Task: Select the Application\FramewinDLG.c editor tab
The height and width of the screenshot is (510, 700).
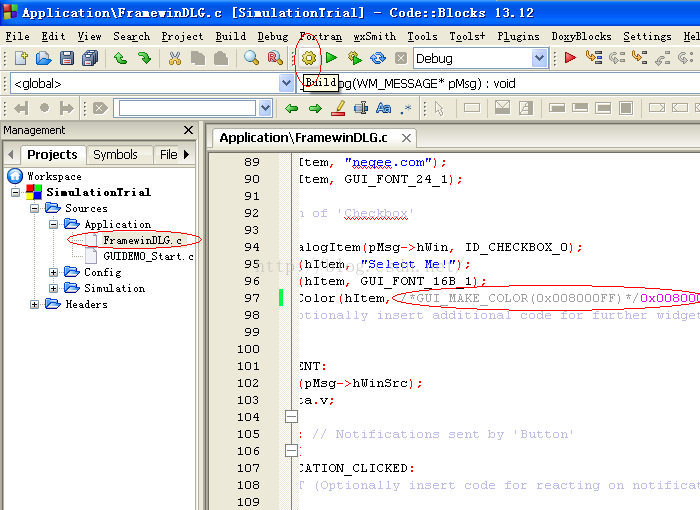Action: (304, 138)
